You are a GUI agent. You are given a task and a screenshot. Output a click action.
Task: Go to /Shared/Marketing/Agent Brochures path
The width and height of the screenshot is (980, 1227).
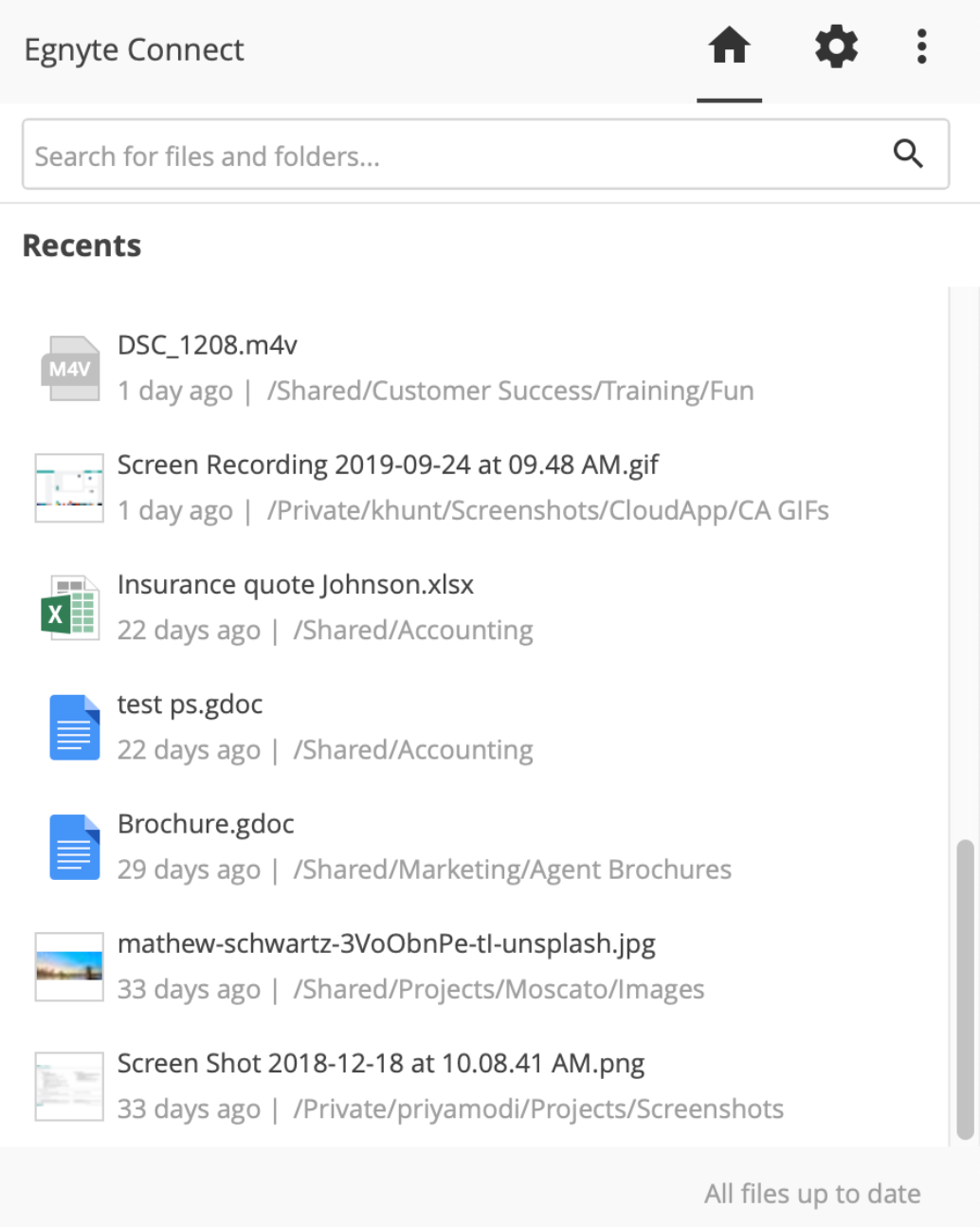tap(513, 870)
